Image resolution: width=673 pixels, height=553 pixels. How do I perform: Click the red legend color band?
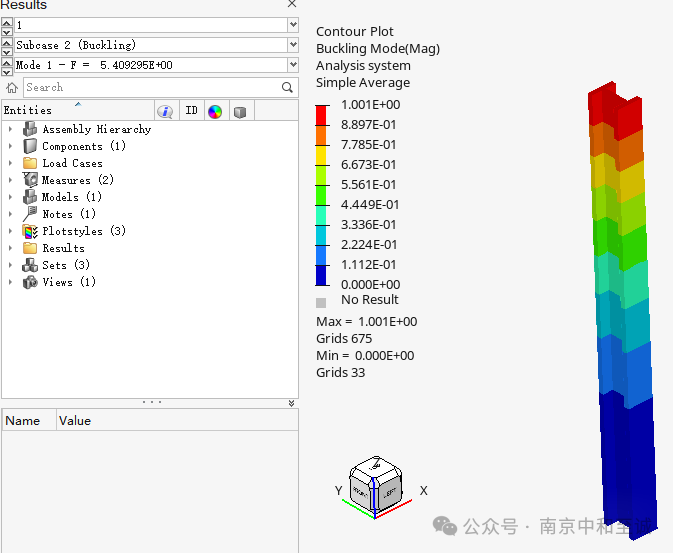pos(321,115)
